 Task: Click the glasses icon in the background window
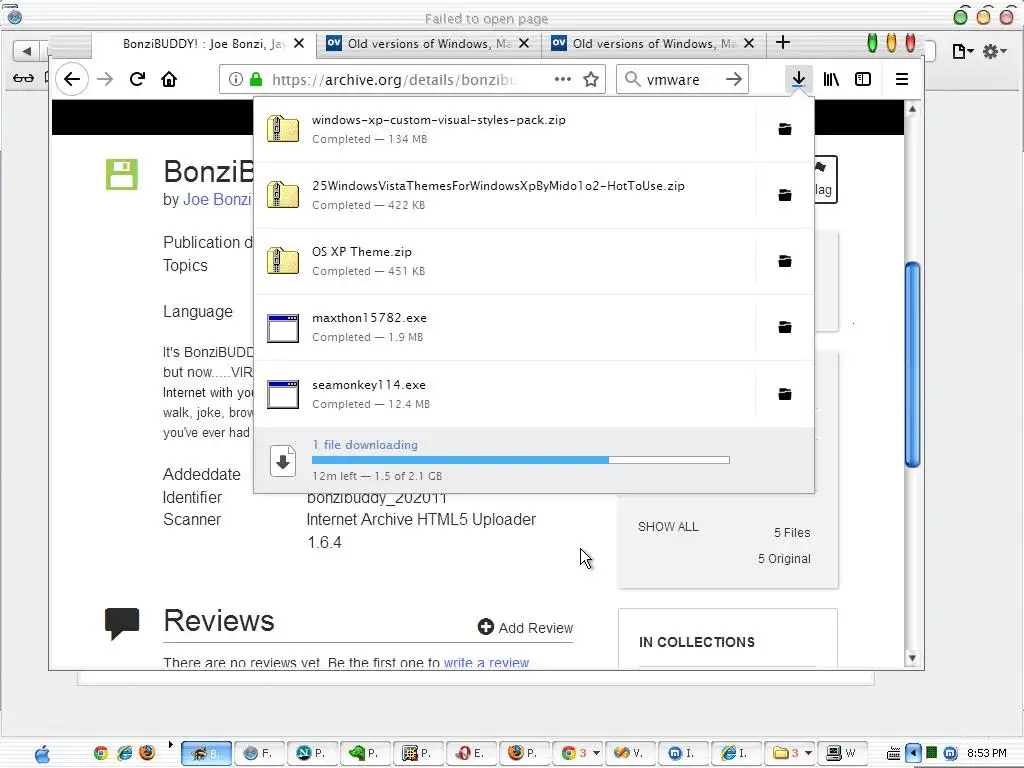click(24, 78)
